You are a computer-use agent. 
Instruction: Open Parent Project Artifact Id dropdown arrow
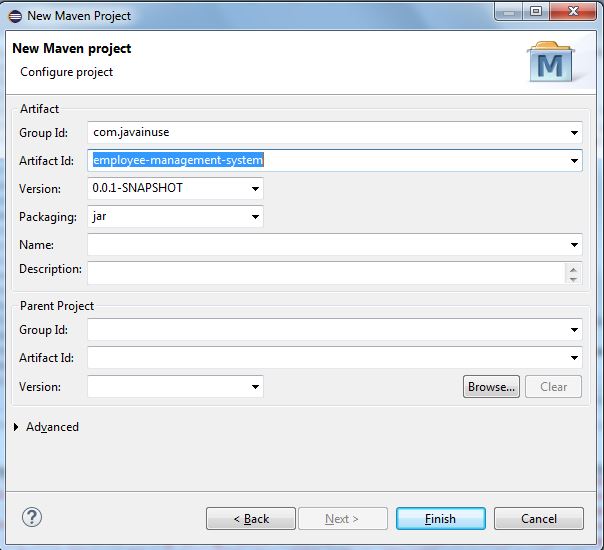pos(574,358)
